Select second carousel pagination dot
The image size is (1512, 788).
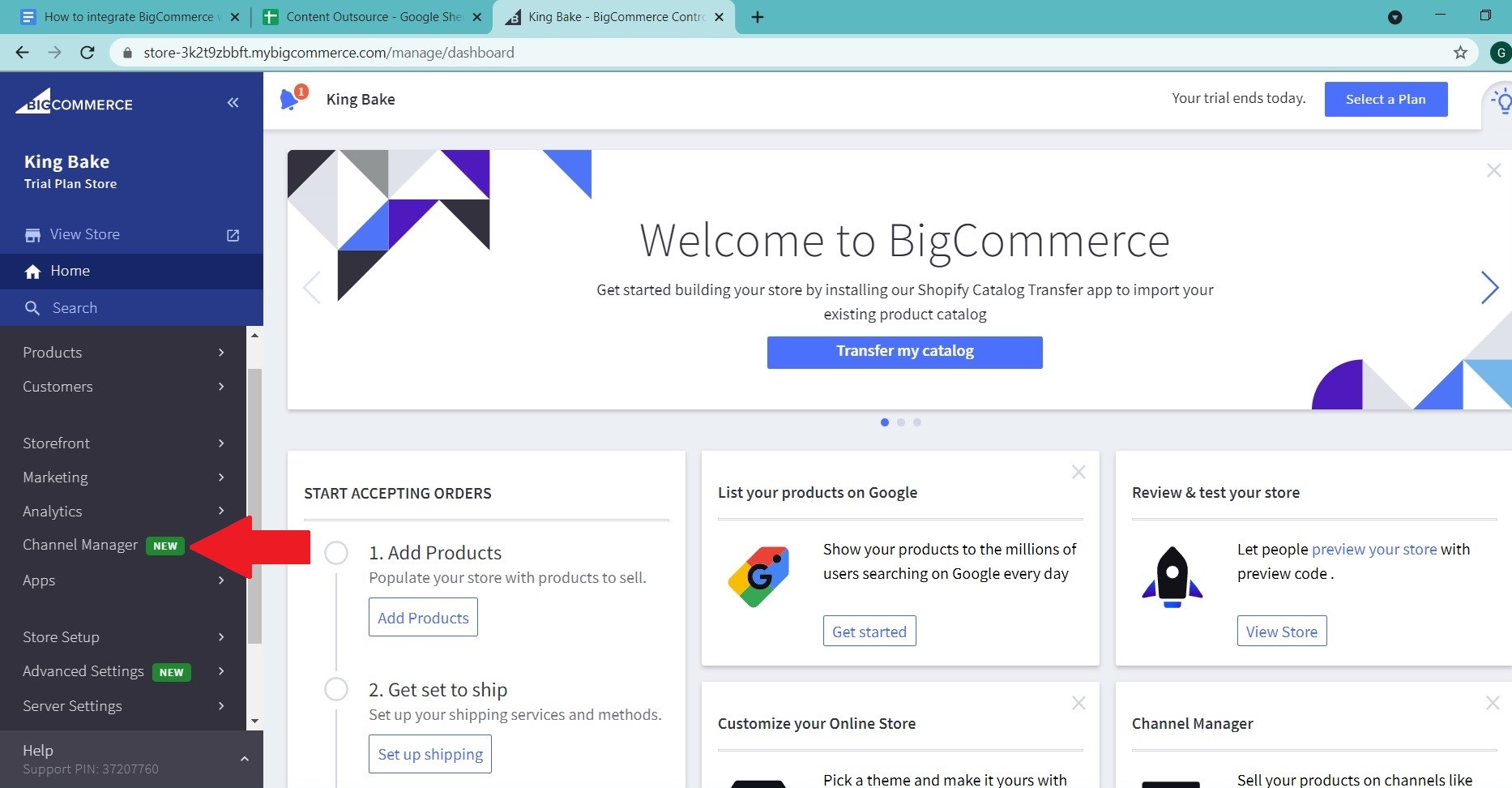tap(901, 422)
